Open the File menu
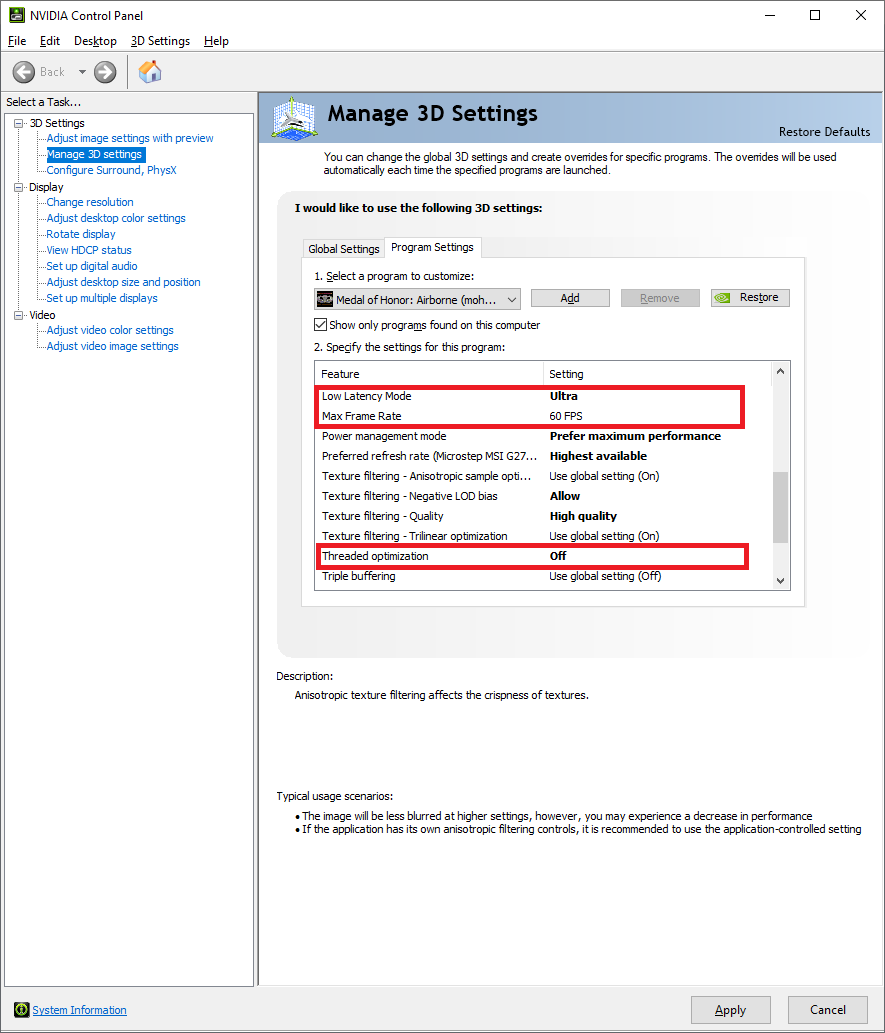 click(17, 41)
